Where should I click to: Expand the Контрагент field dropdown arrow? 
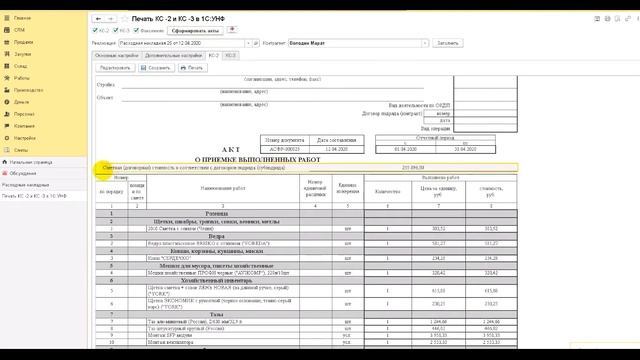tap(425, 43)
